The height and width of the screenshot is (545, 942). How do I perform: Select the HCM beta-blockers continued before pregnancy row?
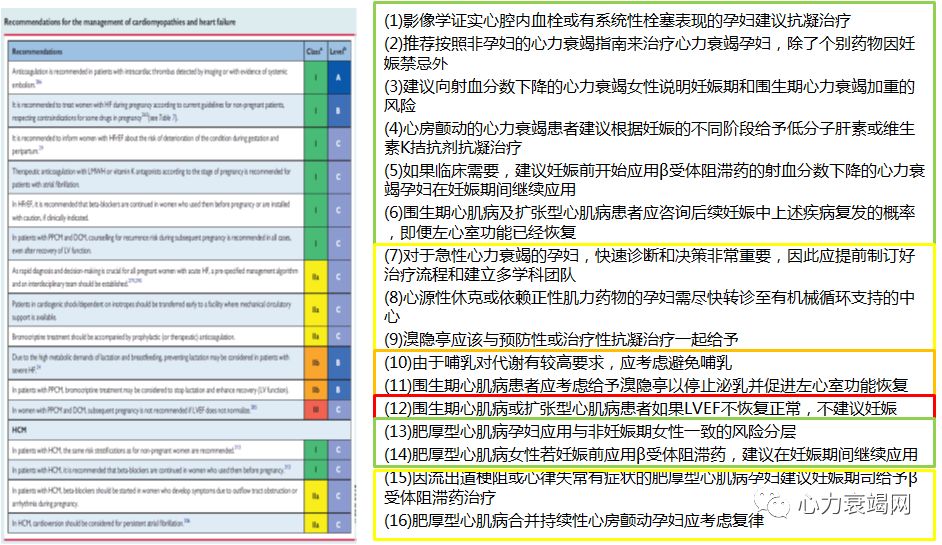179,469
